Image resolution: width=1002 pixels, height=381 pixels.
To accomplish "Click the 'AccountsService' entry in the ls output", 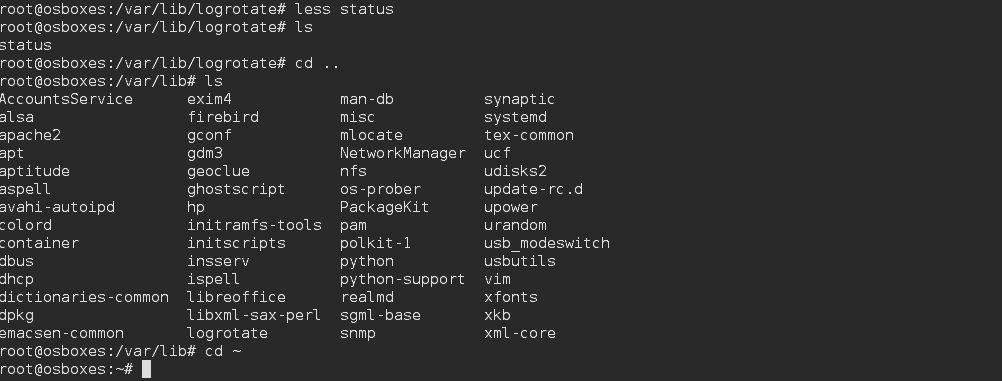I will point(66,99).
